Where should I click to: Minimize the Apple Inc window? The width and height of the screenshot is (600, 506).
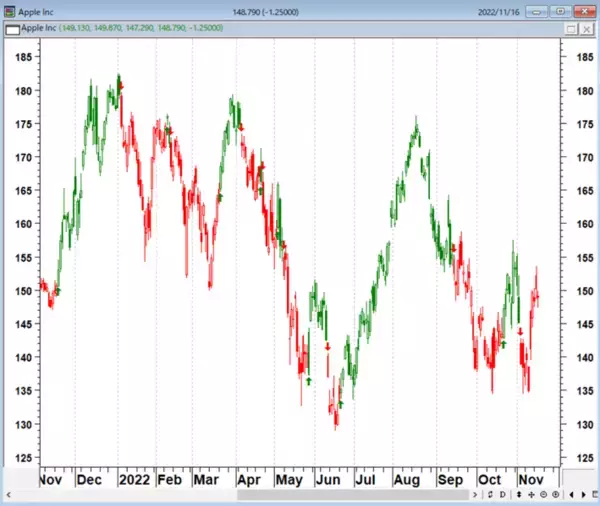click(x=536, y=12)
